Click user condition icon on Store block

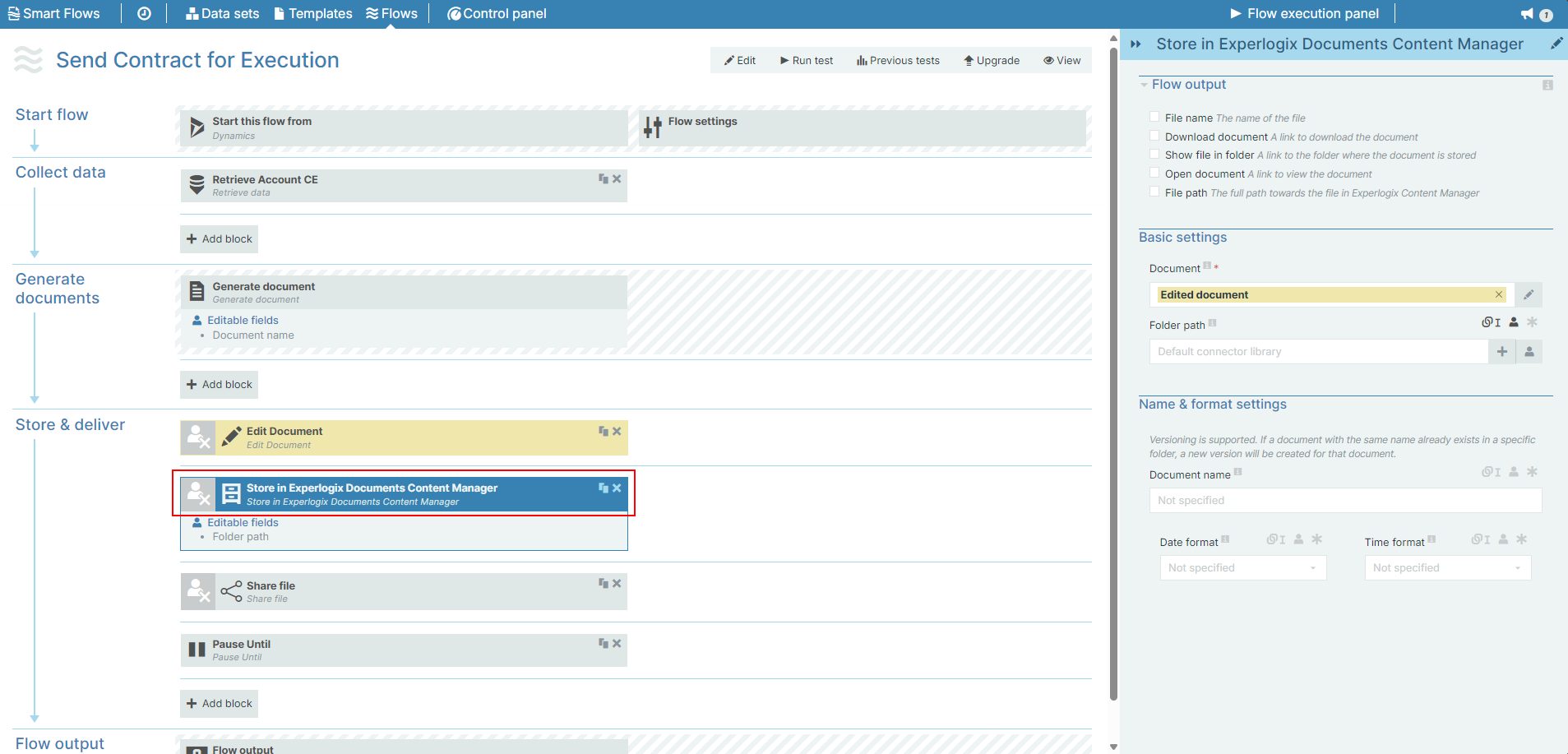(198, 494)
